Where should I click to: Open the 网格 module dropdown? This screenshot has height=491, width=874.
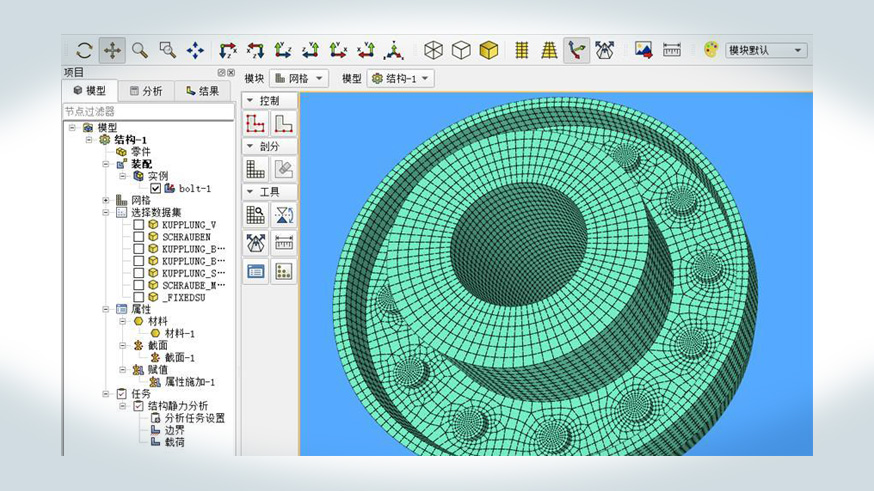coord(300,78)
